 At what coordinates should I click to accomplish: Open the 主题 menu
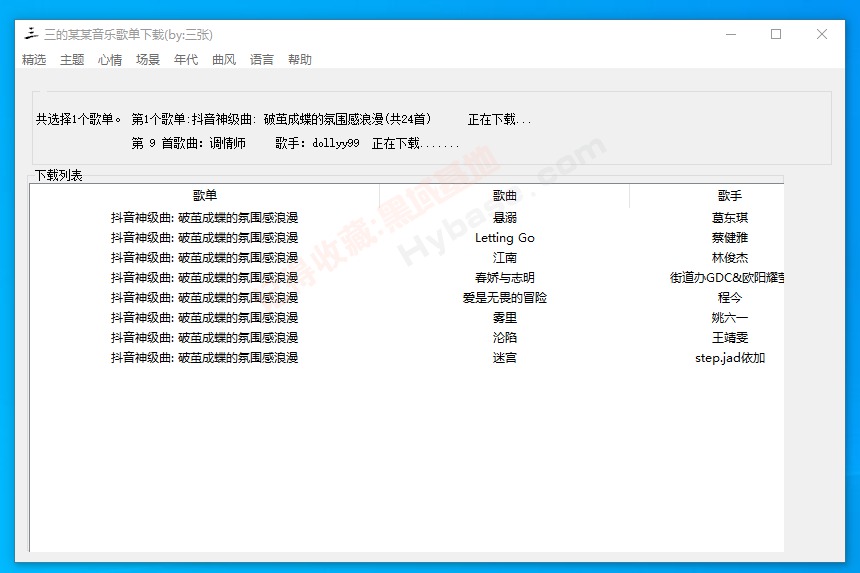coord(72,59)
